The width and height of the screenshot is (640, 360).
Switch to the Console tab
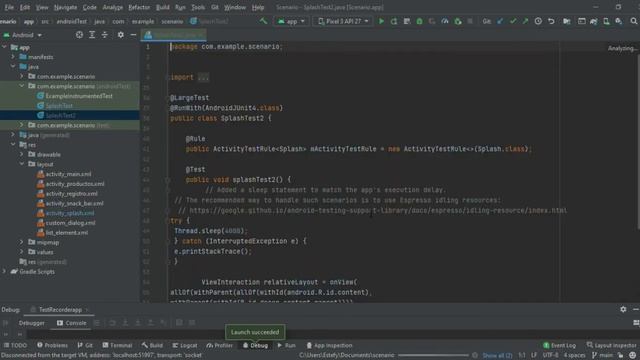[72, 323]
